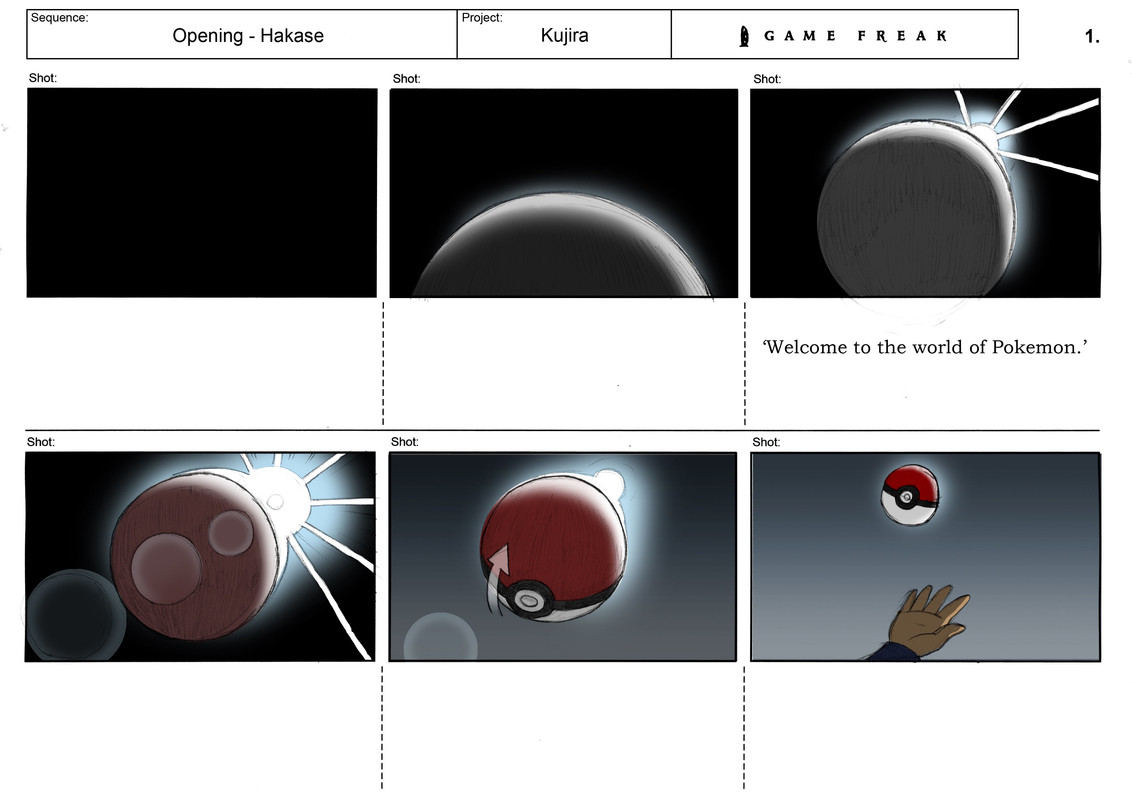Screen dimensions: 1132x800
Task: Click the "Sequence:" label
Action: 59,17
